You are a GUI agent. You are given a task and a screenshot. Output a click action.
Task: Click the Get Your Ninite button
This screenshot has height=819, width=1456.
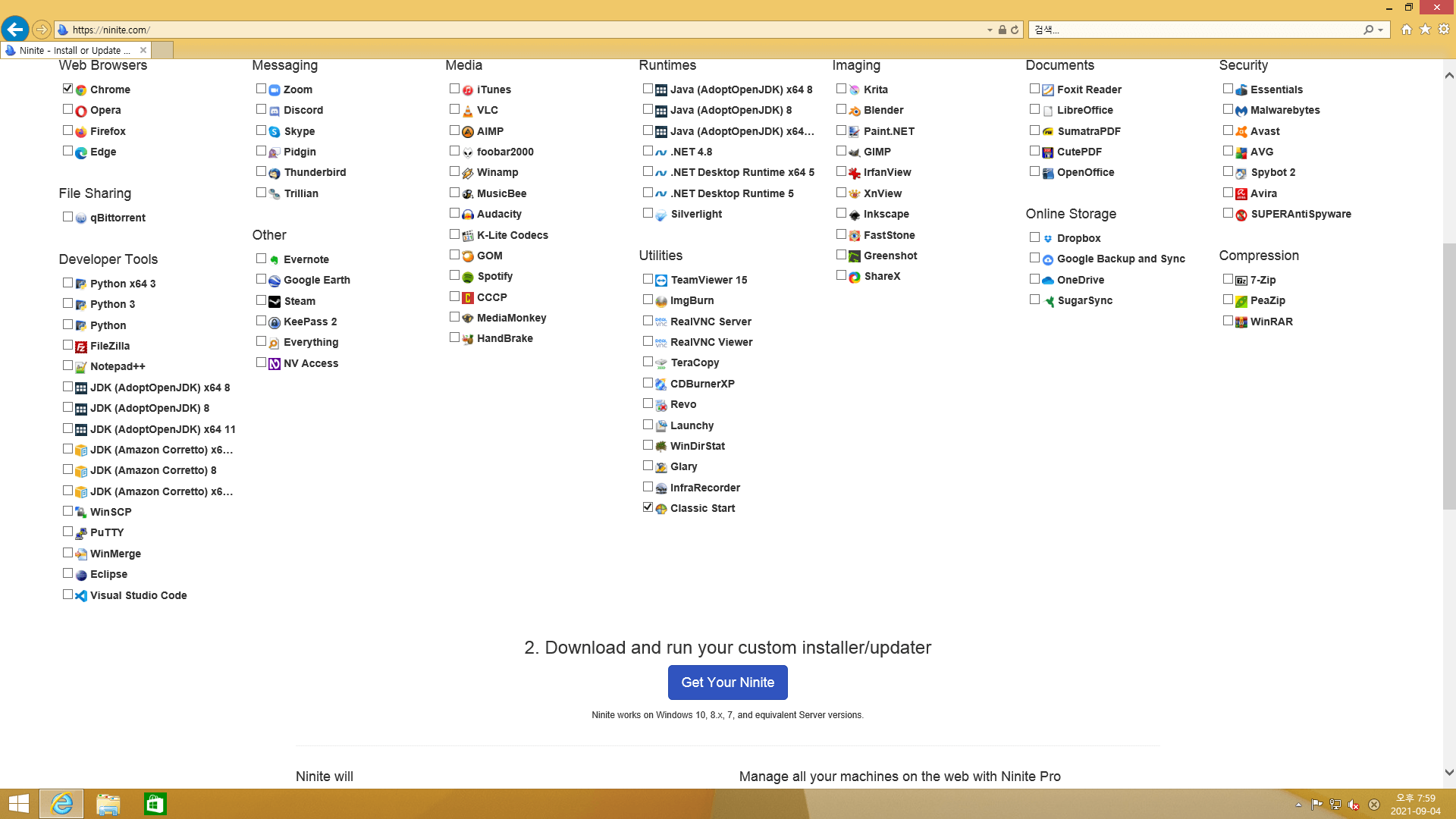point(727,682)
